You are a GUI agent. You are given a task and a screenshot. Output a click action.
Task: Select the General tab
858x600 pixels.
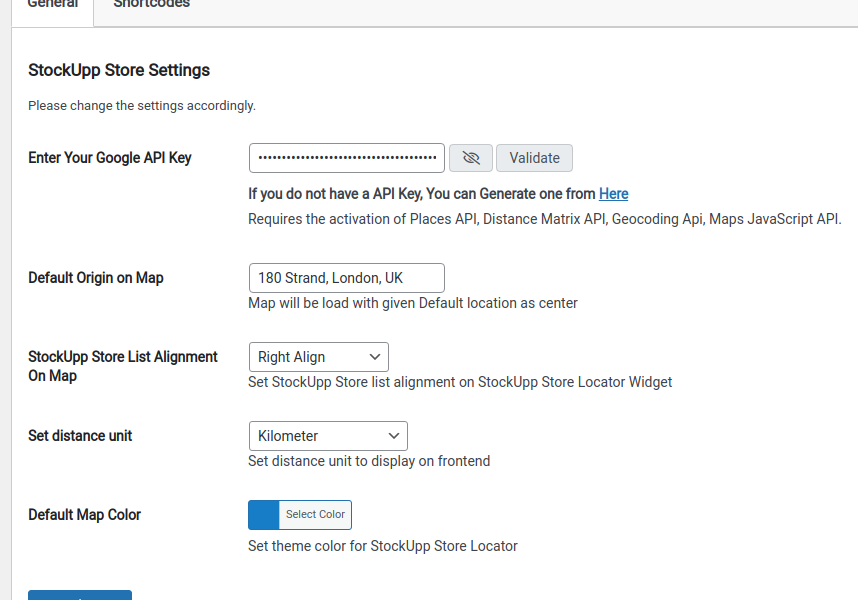pyautogui.click(x=52, y=5)
